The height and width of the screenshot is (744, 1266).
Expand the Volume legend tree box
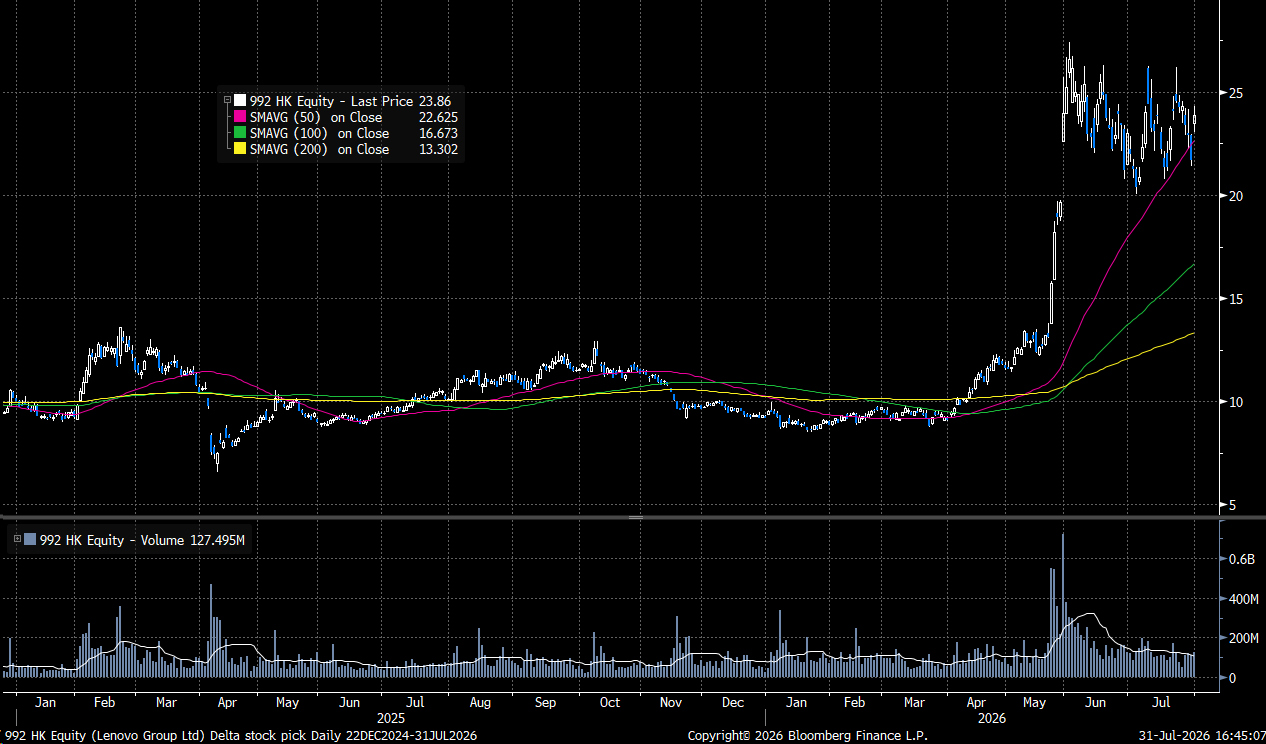[x=16, y=539]
